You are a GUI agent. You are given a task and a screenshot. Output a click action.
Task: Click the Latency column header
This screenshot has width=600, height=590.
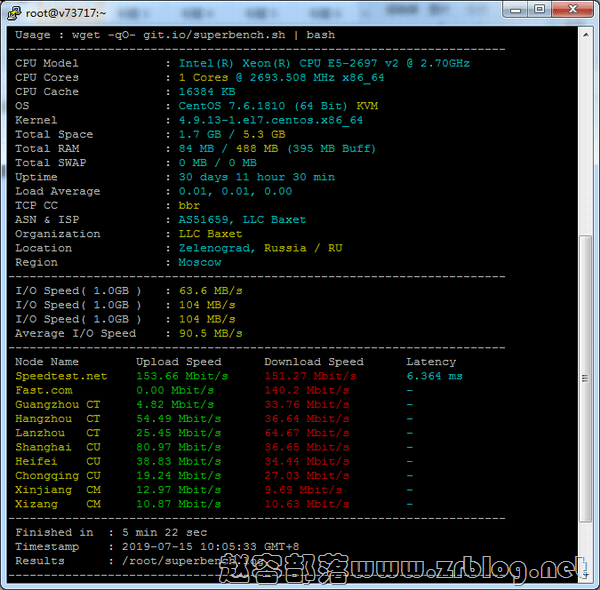click(431, 362)
